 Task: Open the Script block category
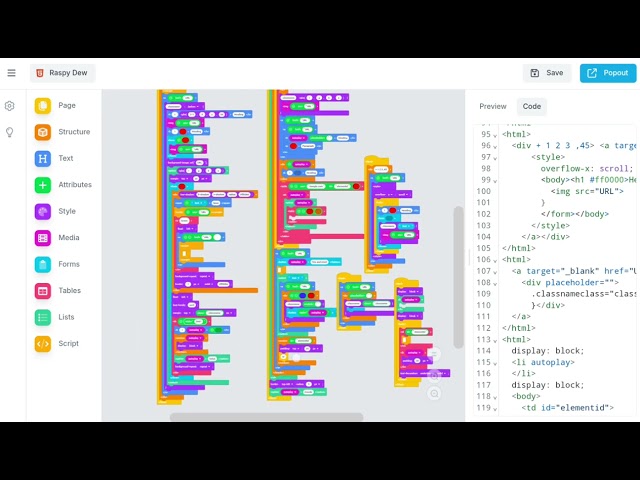click(x=57, y=344)
